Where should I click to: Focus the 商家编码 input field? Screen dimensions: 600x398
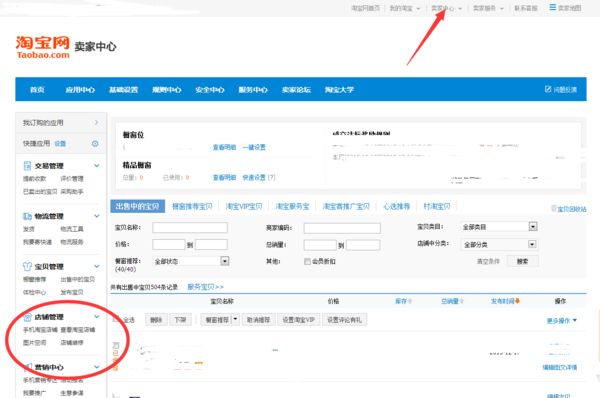click(x=342, y=228)
